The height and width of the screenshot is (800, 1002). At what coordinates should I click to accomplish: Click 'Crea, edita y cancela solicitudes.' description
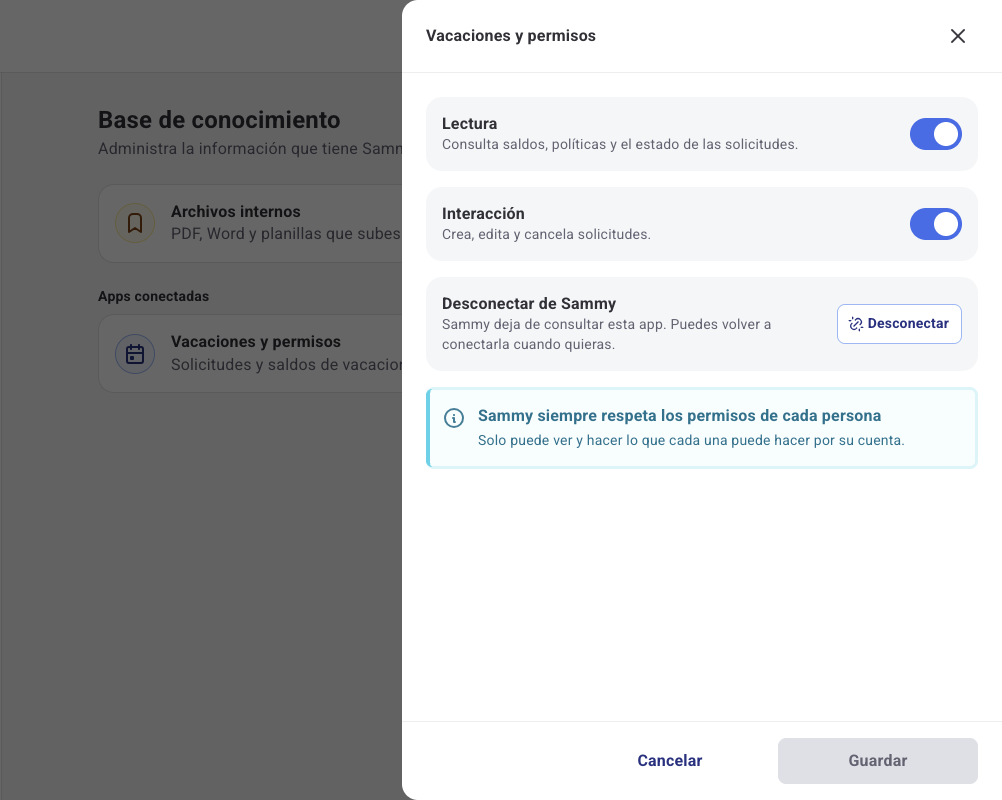coord(546,235)
